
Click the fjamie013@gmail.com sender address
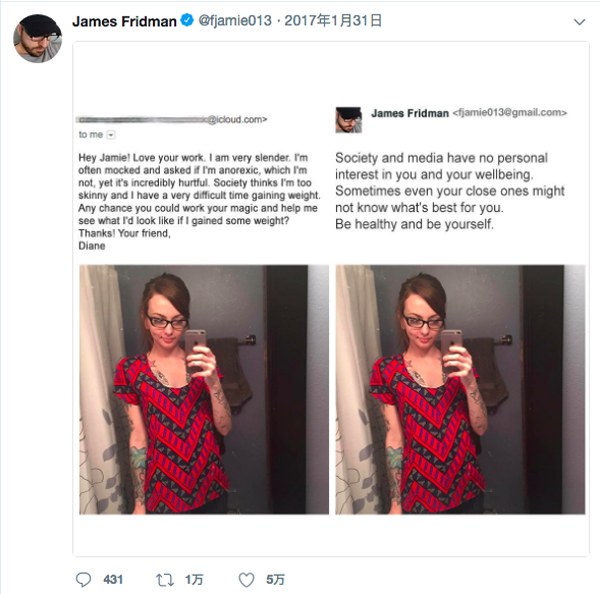coord(510,113)
